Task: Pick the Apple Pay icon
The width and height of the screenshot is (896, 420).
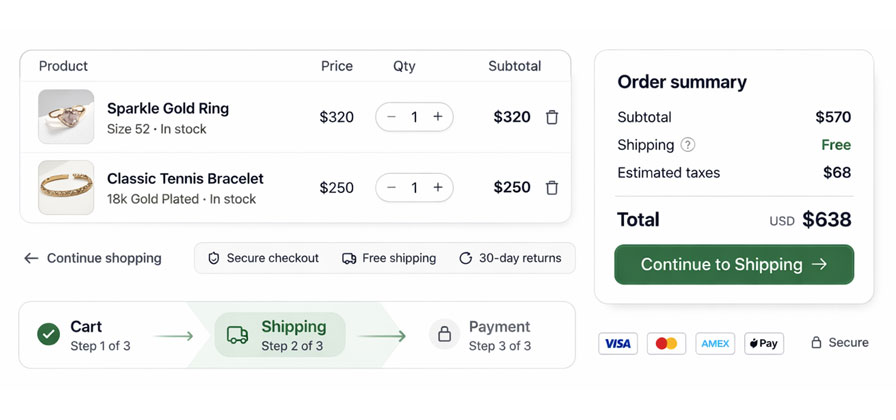Action: point(764,343)
